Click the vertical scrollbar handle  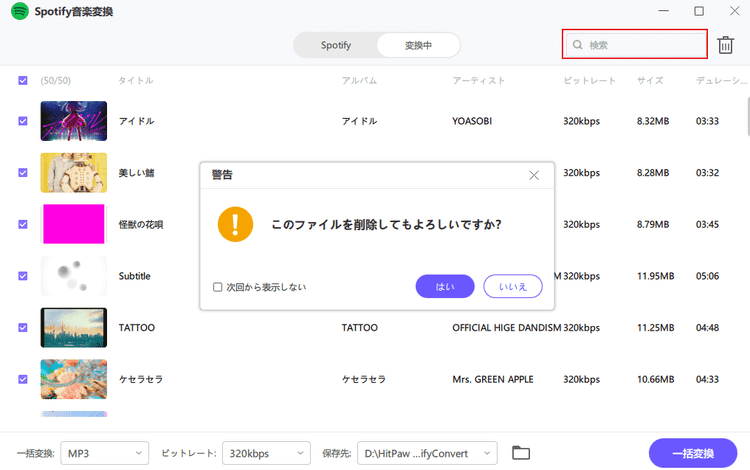click(748, 116)
